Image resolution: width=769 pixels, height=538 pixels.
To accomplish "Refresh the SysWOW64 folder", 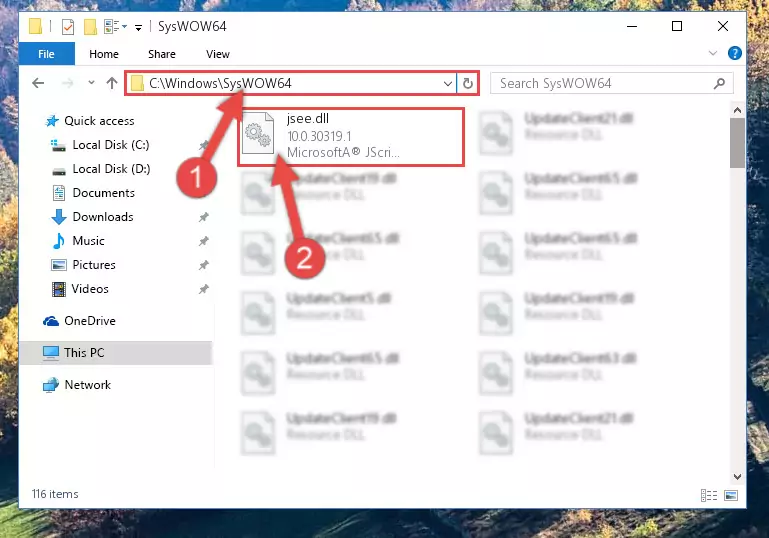I will [467, 84].
